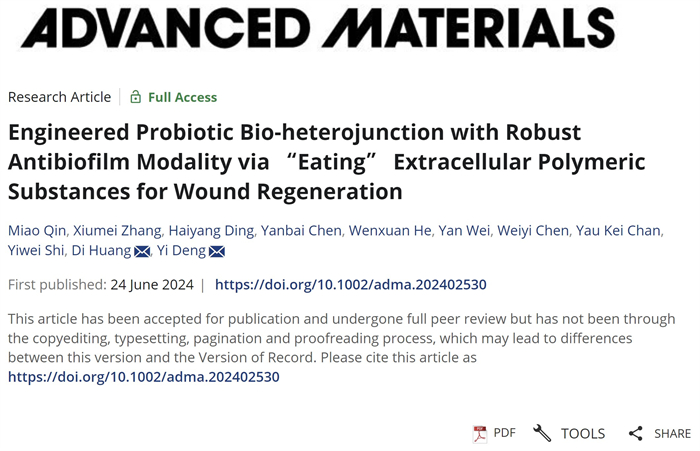Expand the SHARE options label
The height and width of the screenshot is (451, 700).
click(672, 433)
